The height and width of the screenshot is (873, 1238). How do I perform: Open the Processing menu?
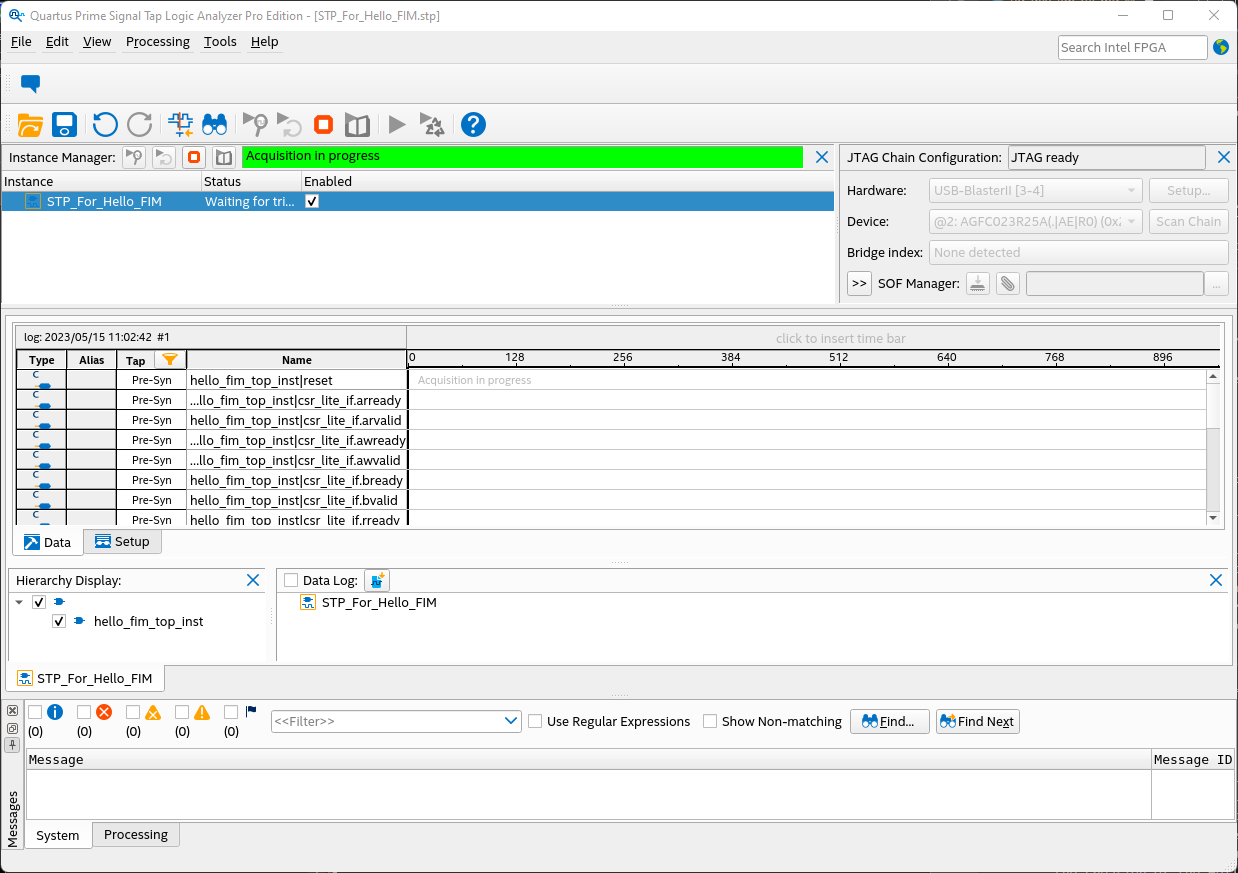(157, 42)
